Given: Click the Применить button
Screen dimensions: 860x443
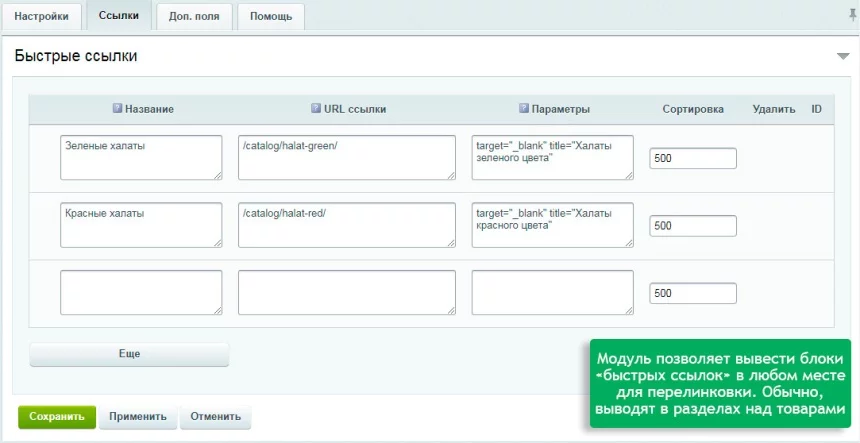Looking at the screenshot, I should tap(138, 417).
